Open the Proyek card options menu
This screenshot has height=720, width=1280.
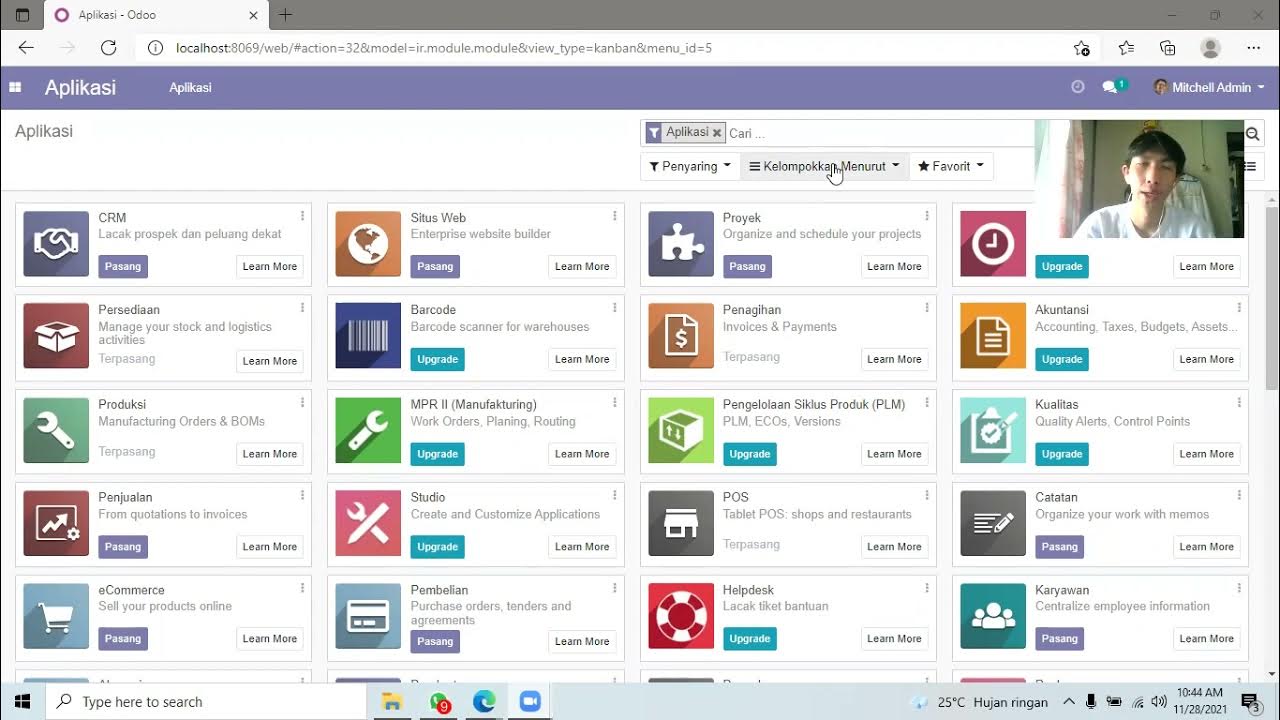927,216
